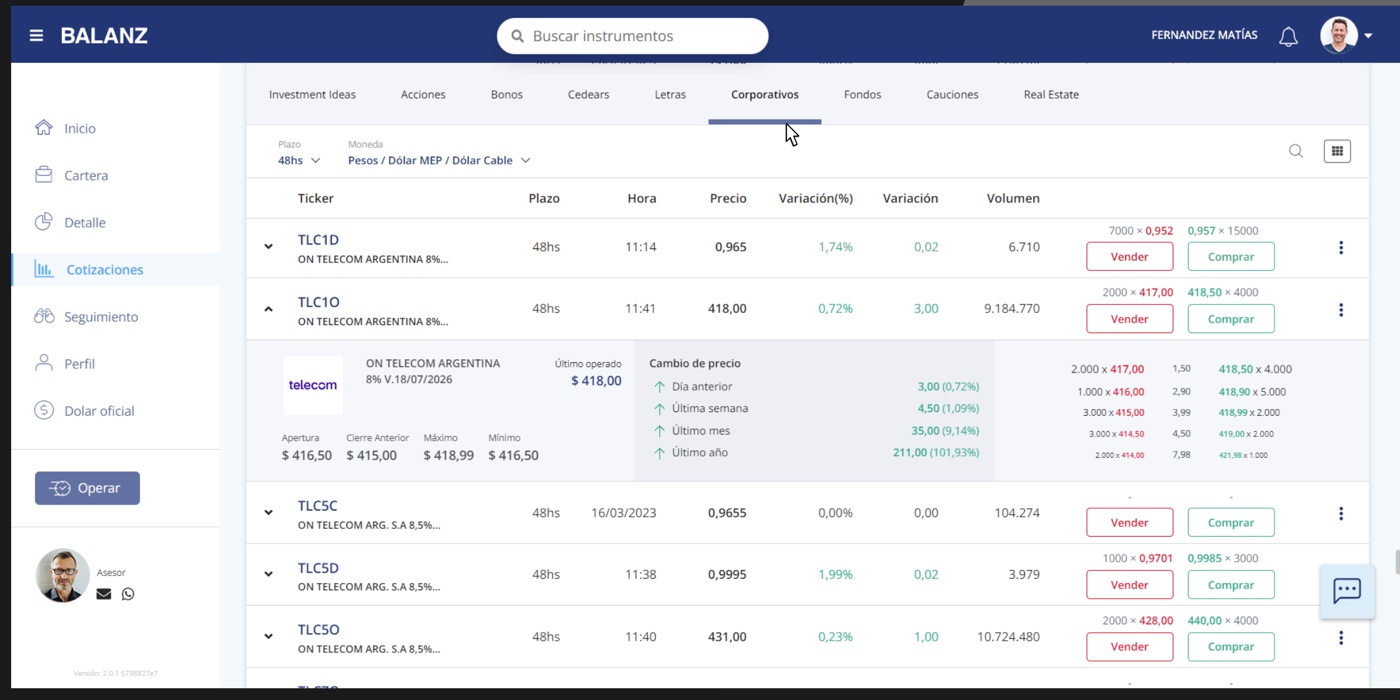This screenshot has height=700, width=1400.
Task: Switch to the Real Estate tab
Action: point(1051,94)
